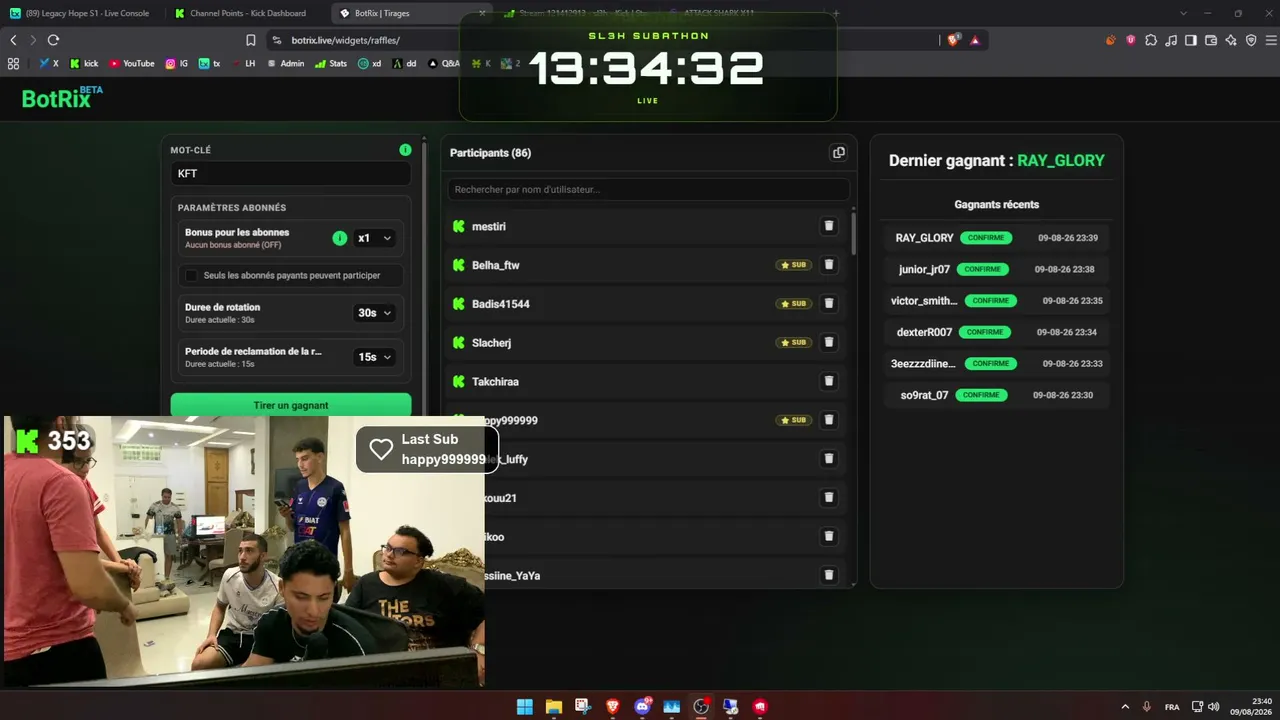
Task: Remove Slacherj via the trash icon
Action: point(828,342)
